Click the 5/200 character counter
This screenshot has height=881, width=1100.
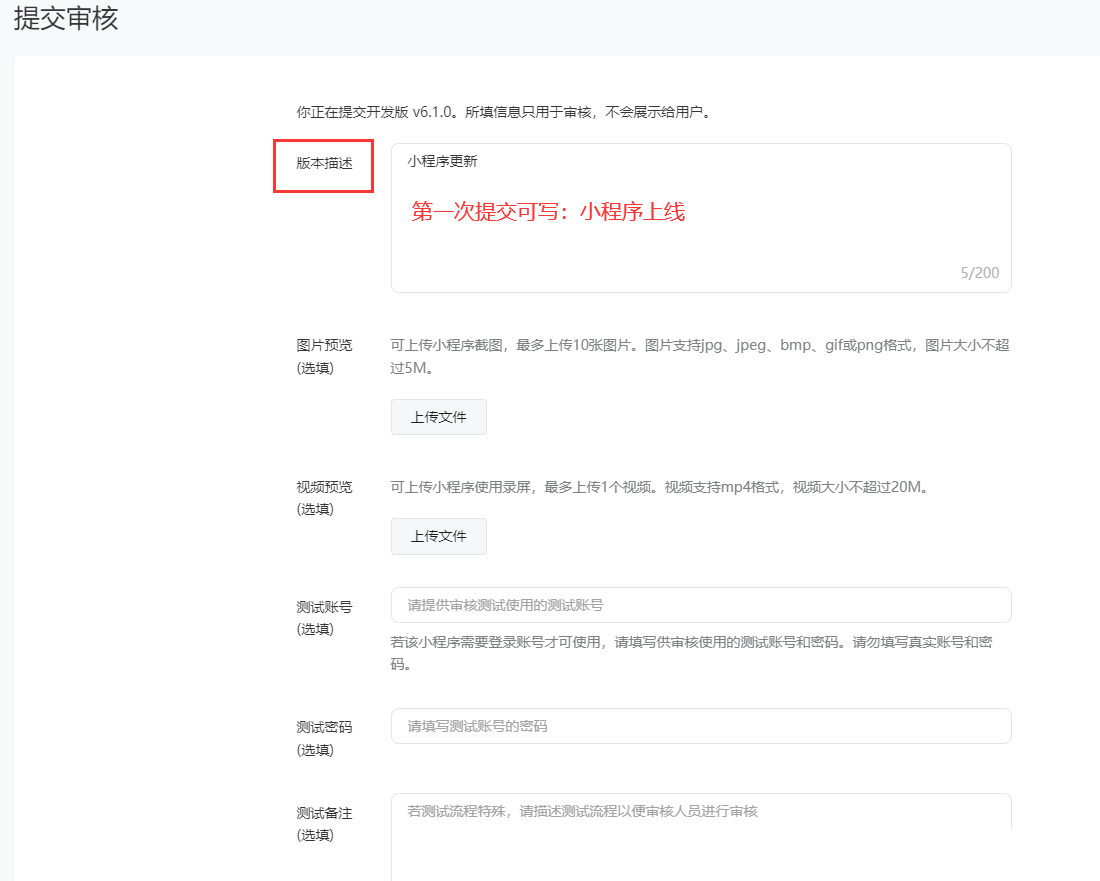point(979,273)
